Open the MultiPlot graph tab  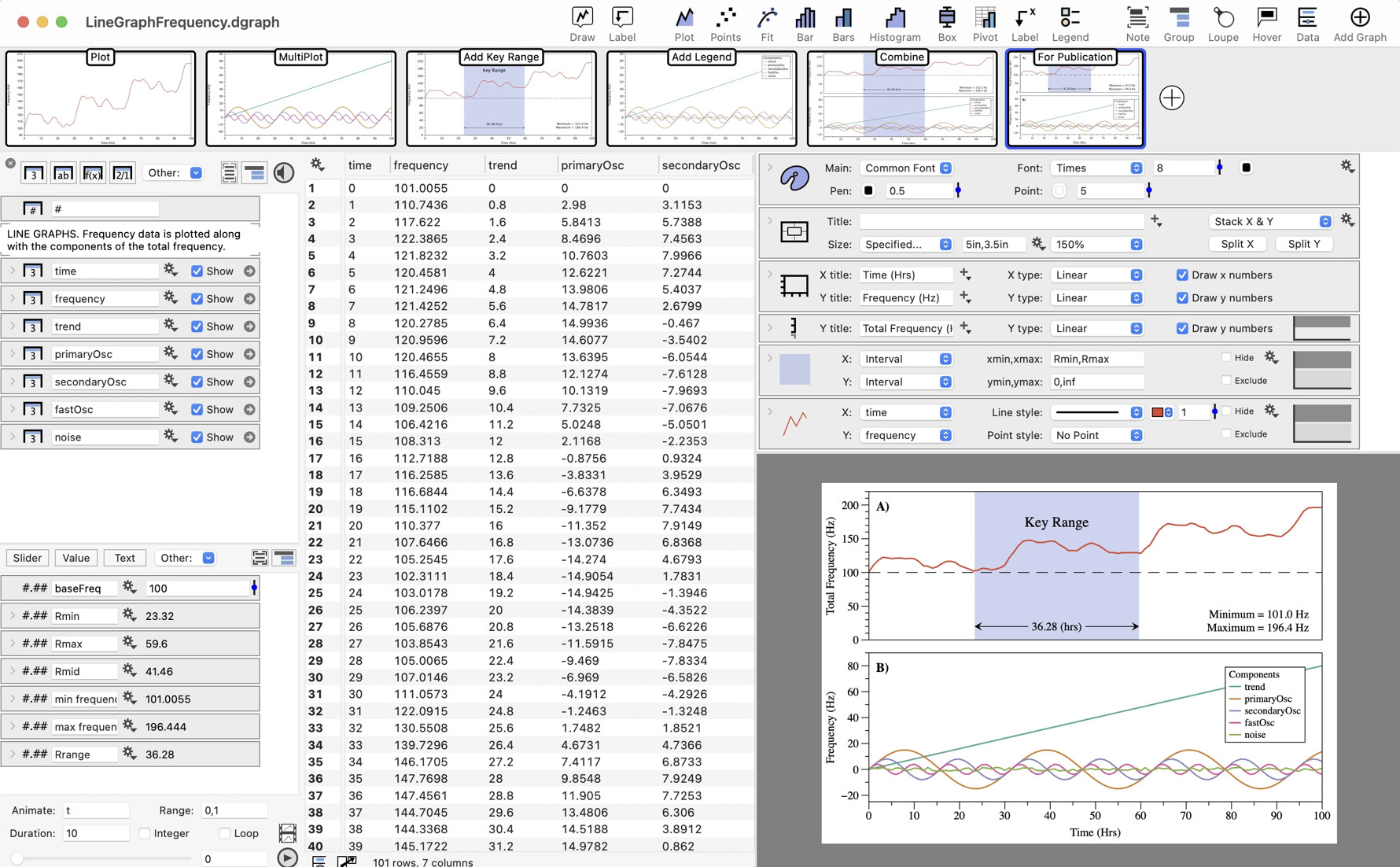point(300,98)
